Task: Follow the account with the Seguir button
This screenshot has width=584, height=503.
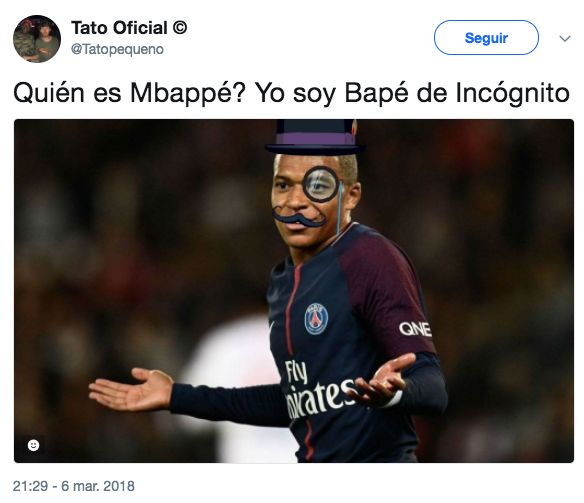Action: pyautogui.click(x=486, y=38)
